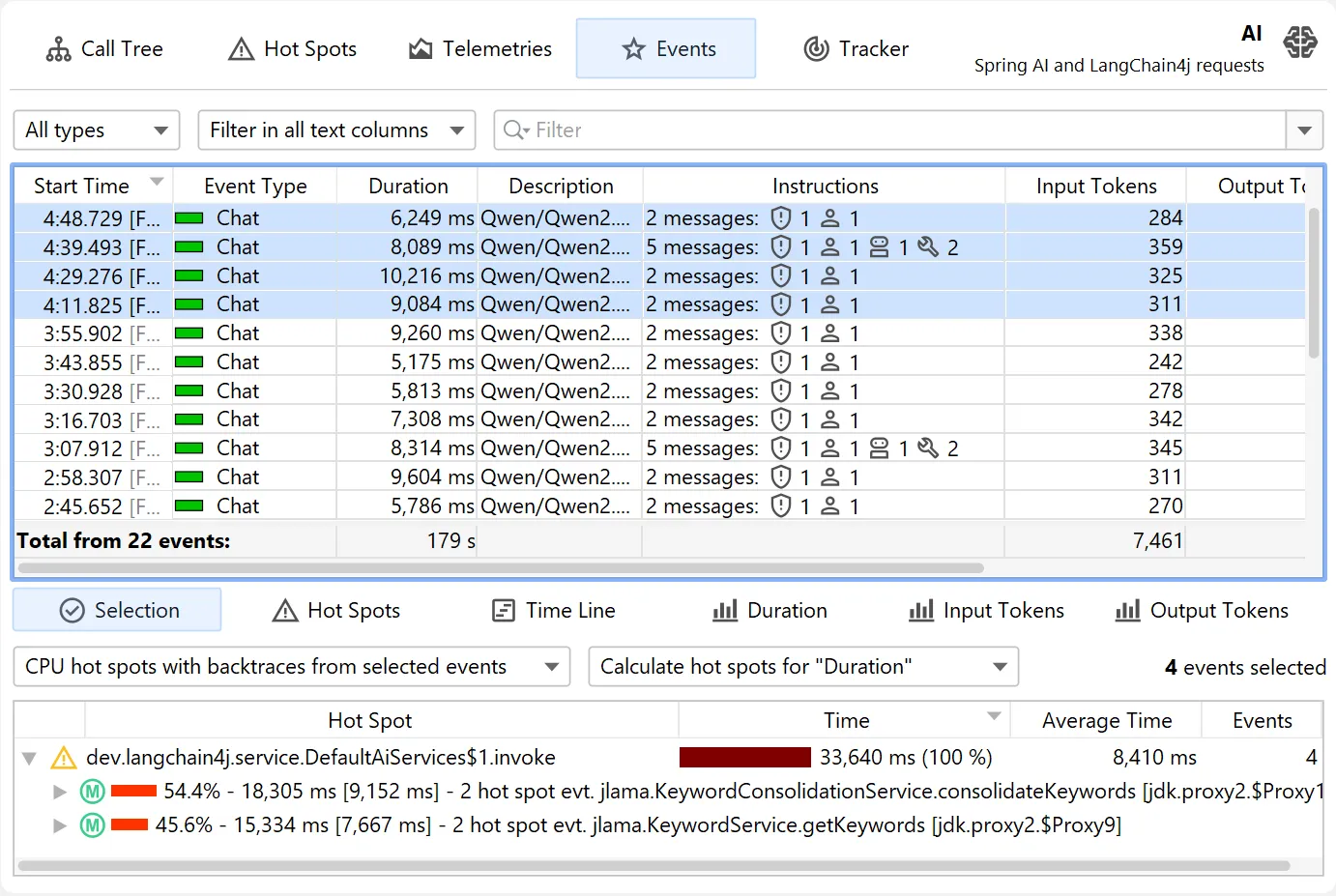Click the Events star icon

click(633, 49)
